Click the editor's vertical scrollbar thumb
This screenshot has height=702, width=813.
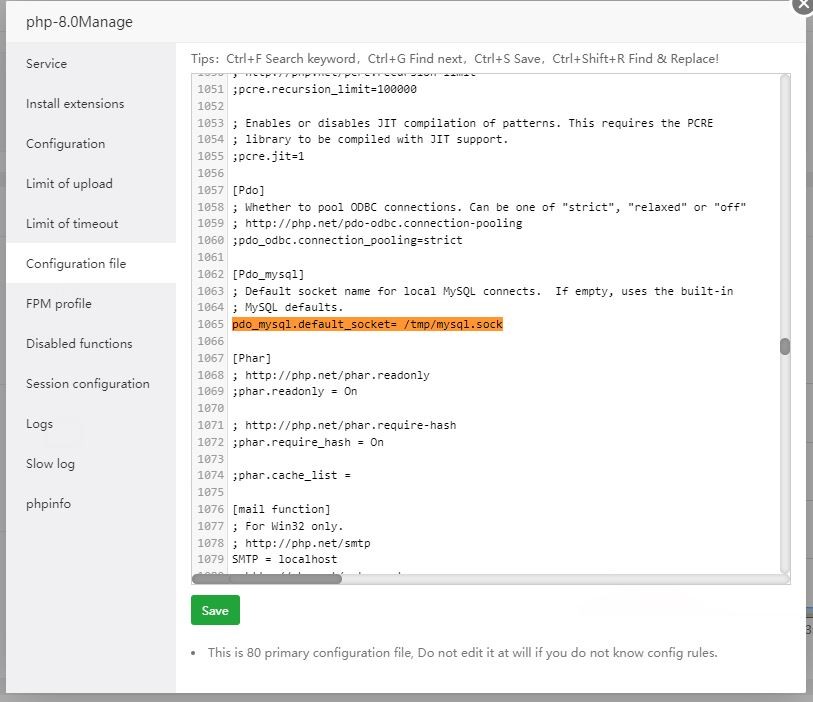tap(785, 347)
